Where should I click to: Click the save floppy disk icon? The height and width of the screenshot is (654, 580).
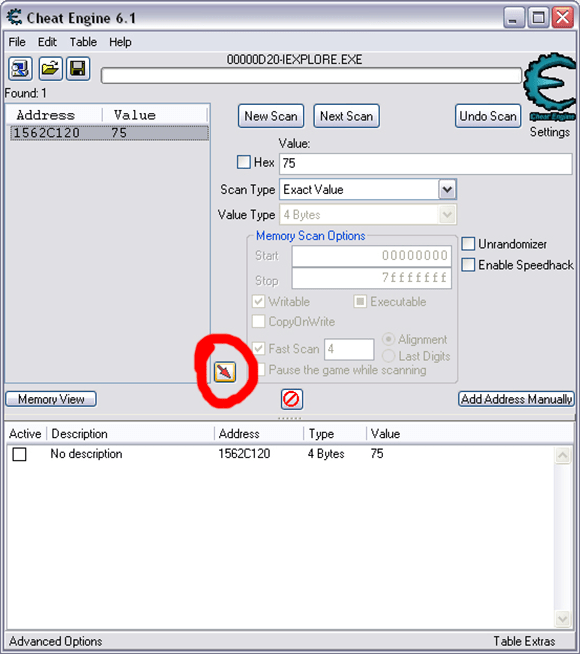coord(78,69)
